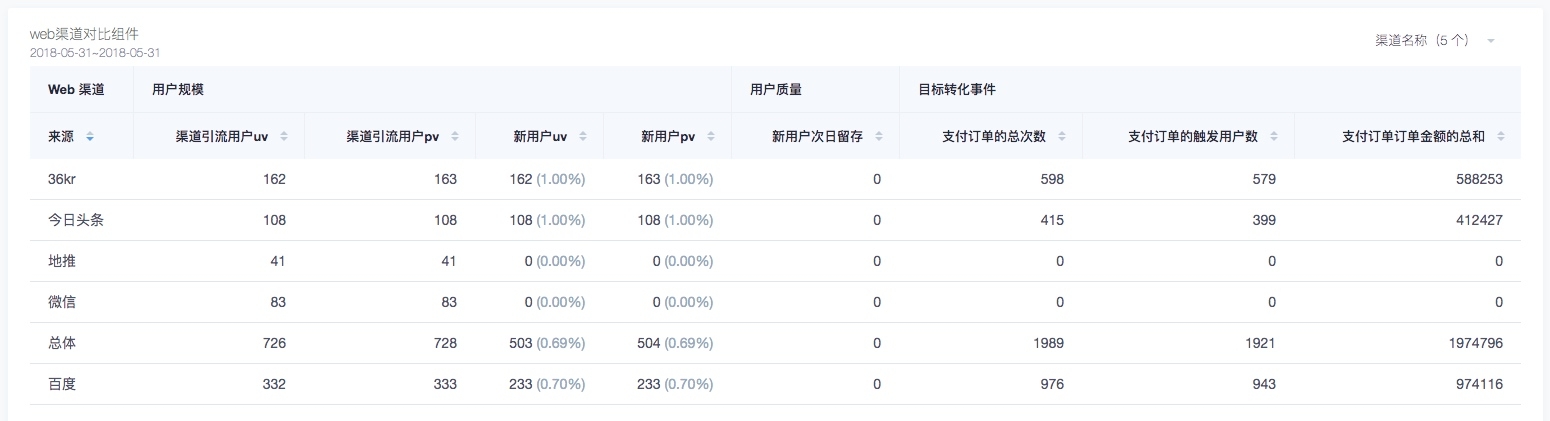
Task: Click sort icon for 渠道引流用户uv
Action: [284, 137]
